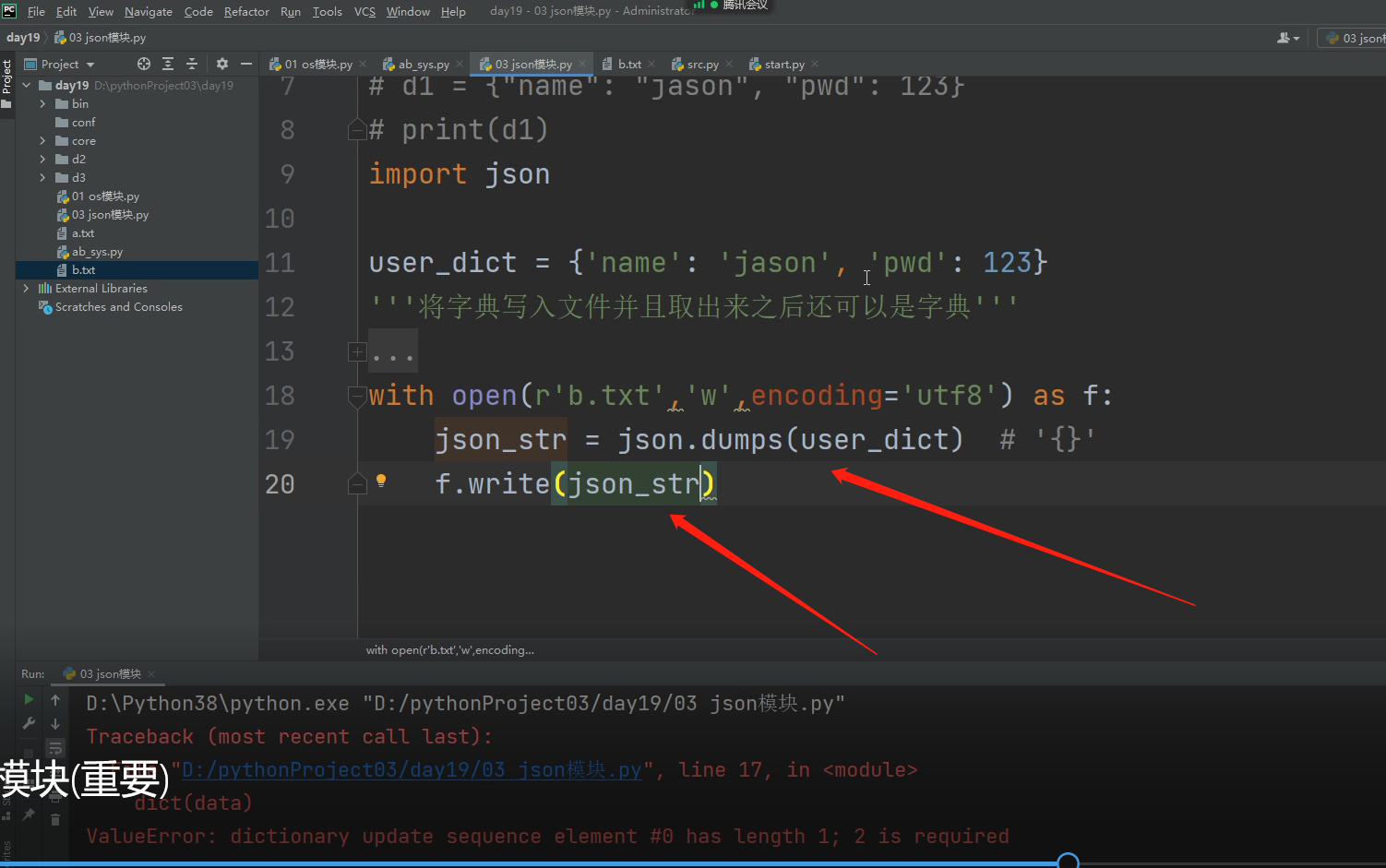Rerun the script with green play icon
This screenshot has height=868, width=1386.
coord(29,699)
